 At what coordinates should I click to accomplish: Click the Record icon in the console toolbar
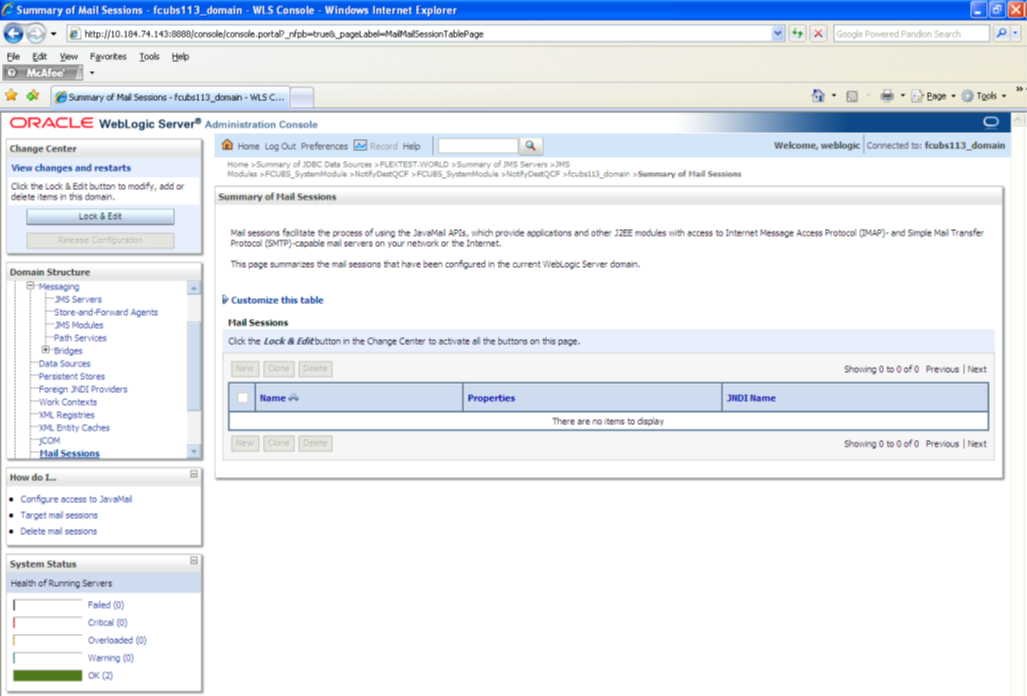360,145
